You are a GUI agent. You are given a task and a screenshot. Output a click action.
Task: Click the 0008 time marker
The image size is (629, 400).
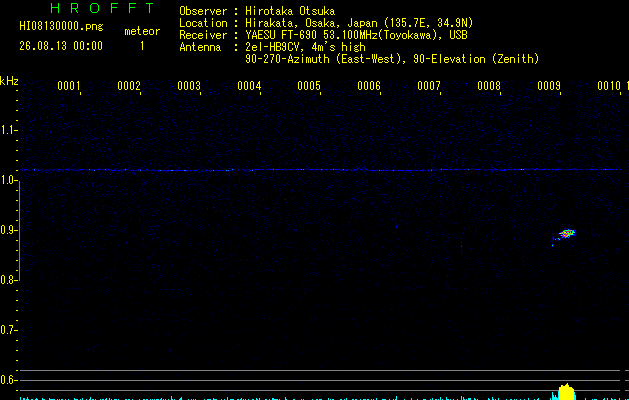(x=489, y=85)
